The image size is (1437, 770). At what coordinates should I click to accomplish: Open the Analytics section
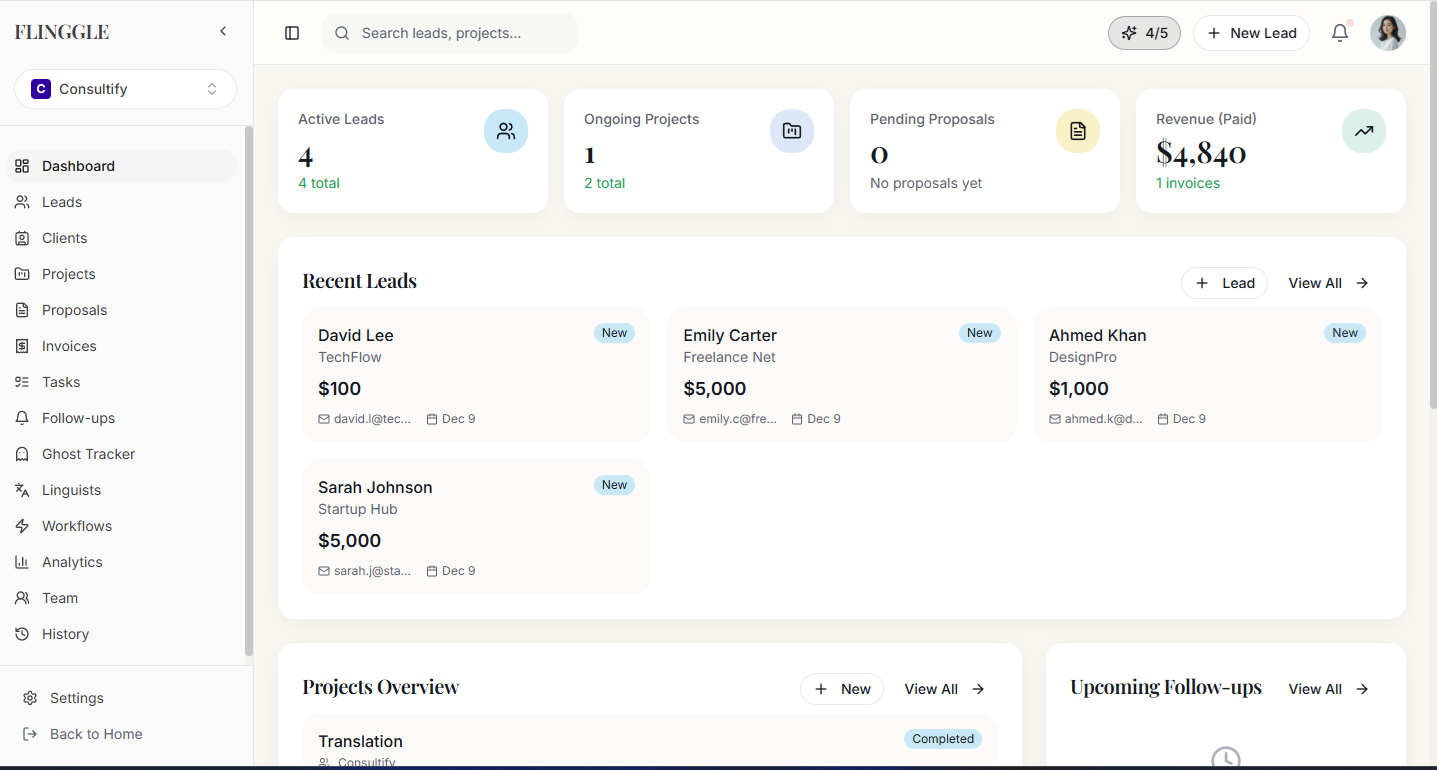[x=72, y=561]
